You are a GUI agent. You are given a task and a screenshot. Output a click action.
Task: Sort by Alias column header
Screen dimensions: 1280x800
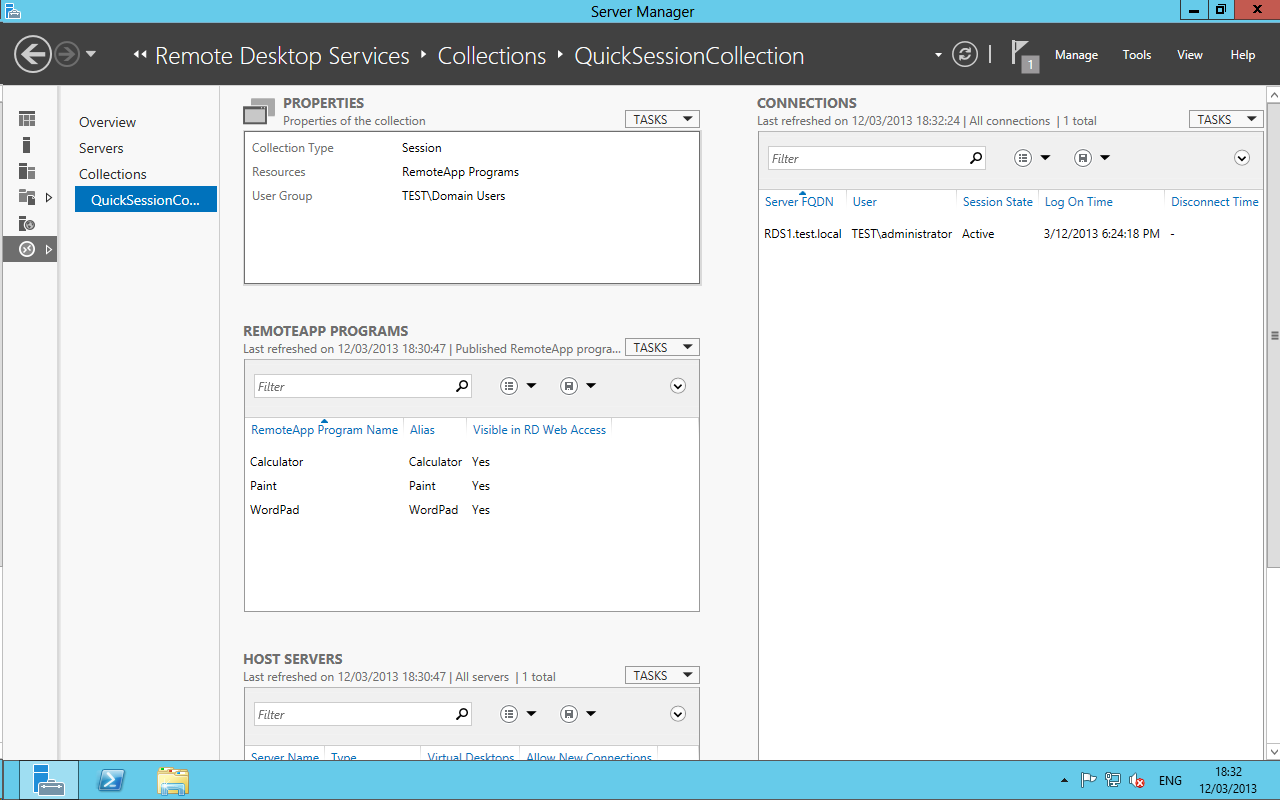pos(422,429)
